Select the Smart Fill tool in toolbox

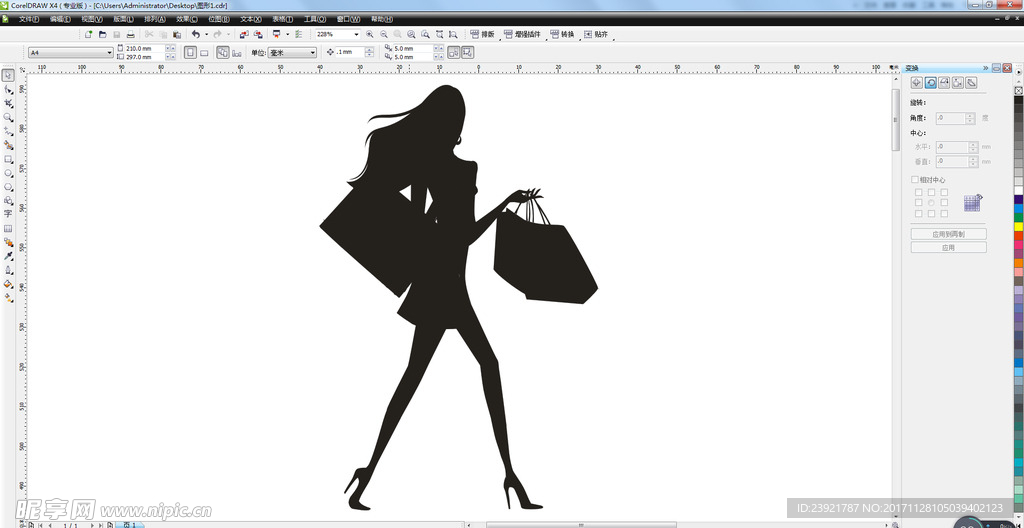click(8, 145)
